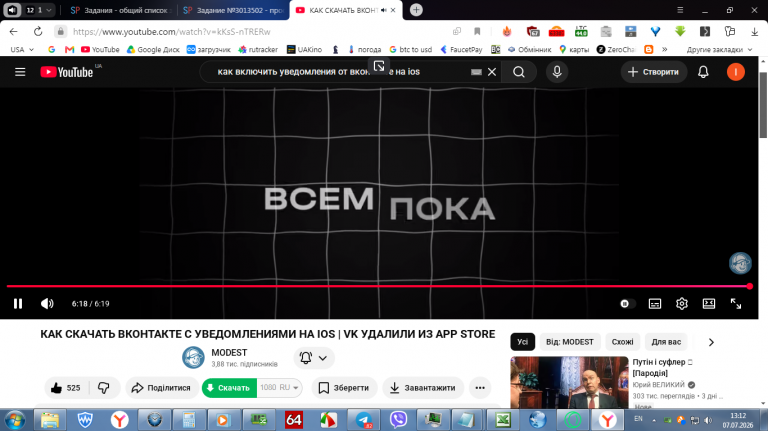
Task: Mute the video volume
Action: coord(47,304)
